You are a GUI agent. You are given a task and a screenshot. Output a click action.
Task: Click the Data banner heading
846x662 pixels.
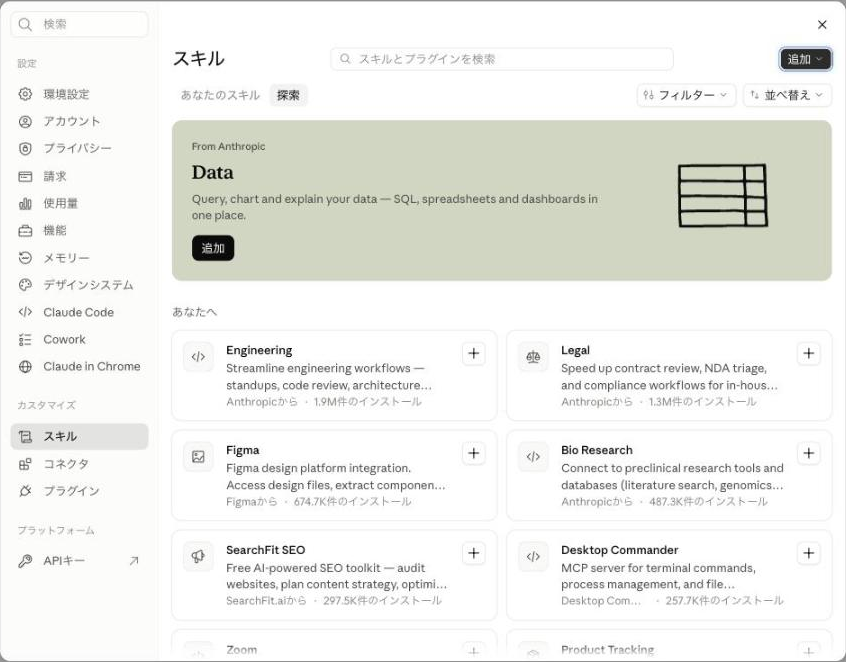(213, 173)
